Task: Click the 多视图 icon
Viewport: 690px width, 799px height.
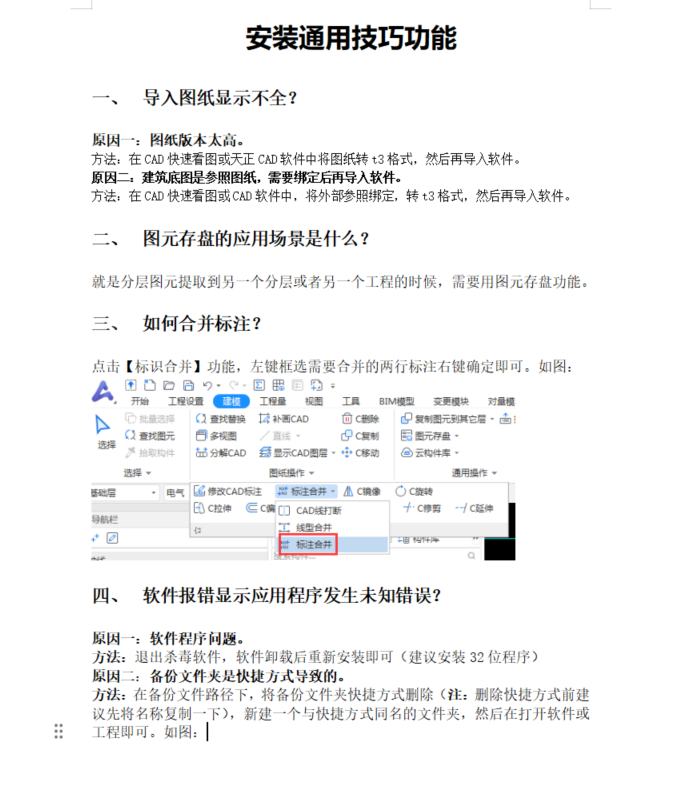Action: point(201,436)
